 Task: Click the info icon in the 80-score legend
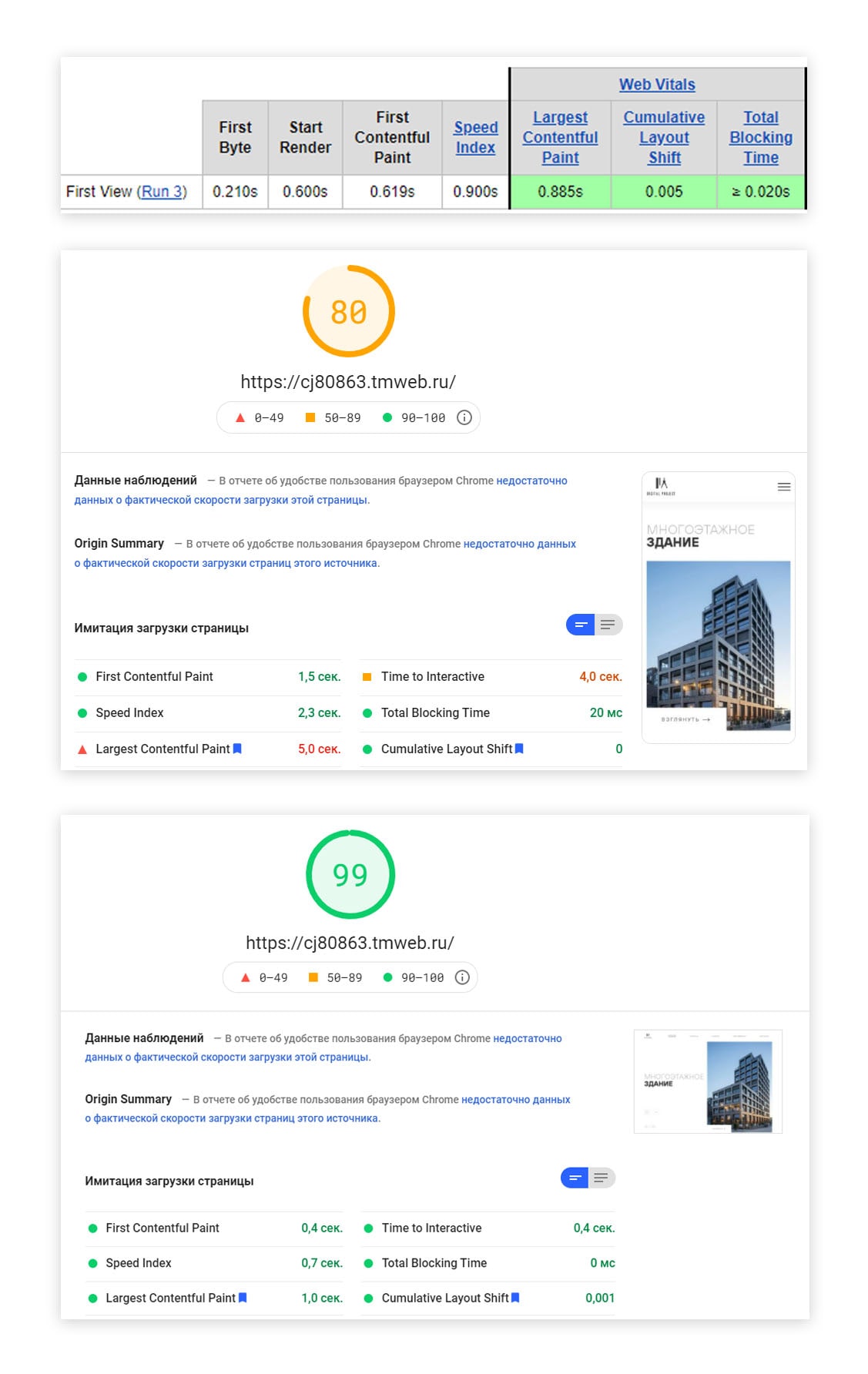pos(464,417)
